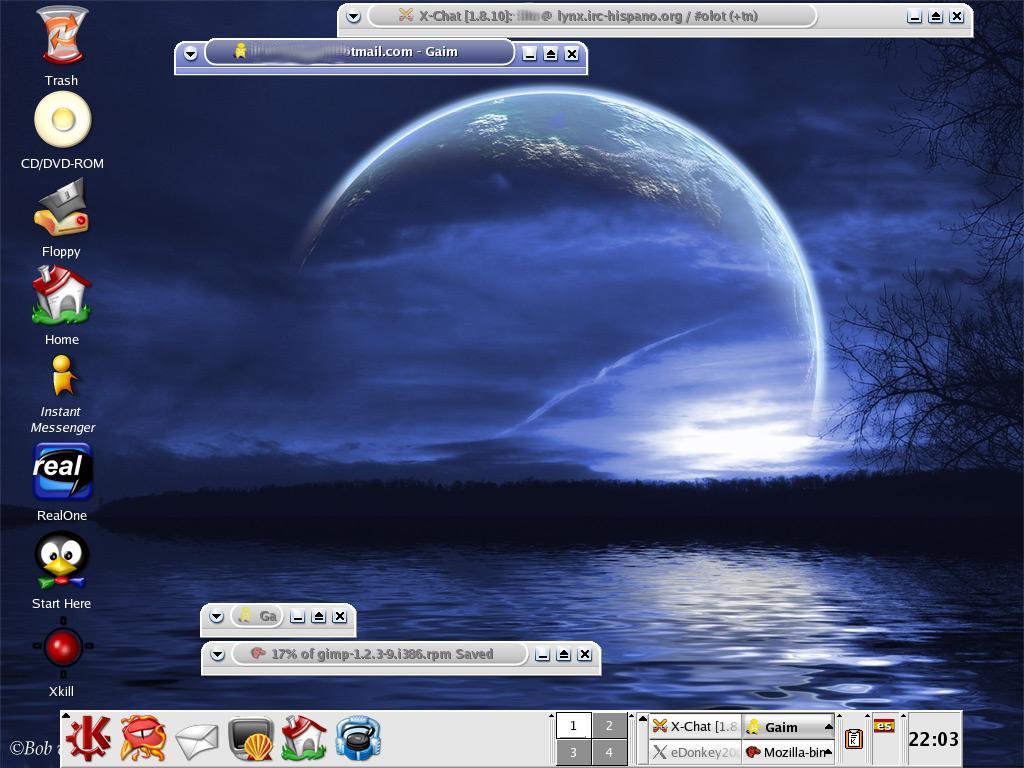
Task: Open the K menu in the panel
Action: 89,739
